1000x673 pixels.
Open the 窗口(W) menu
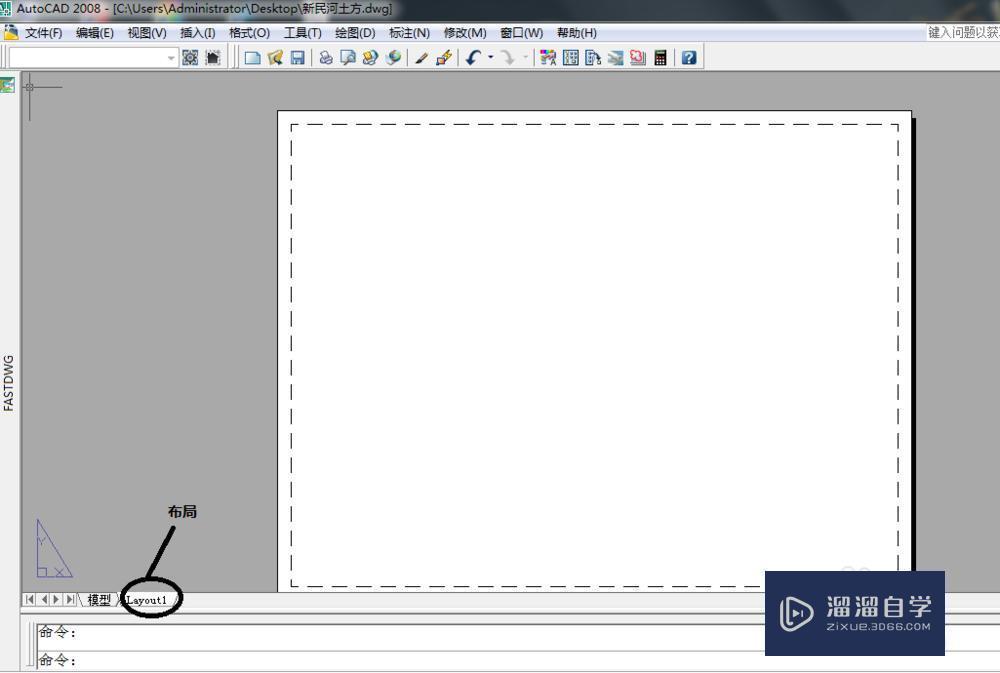(522, 33)
